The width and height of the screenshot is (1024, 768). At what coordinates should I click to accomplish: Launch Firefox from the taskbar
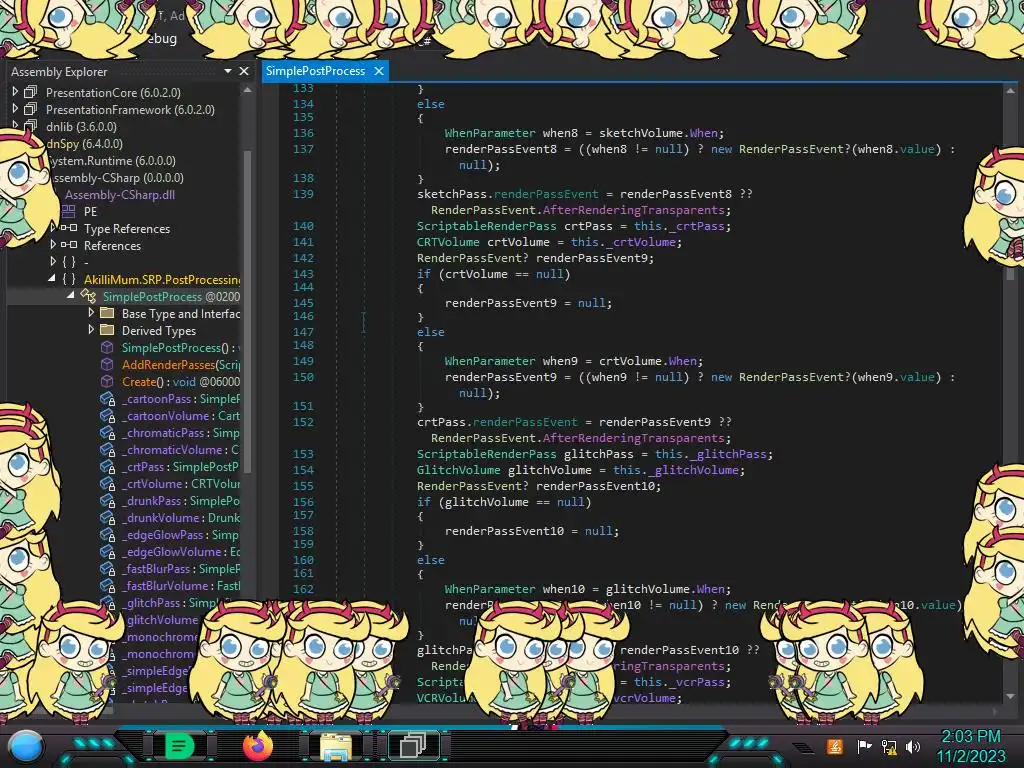(x=258, y=746)
